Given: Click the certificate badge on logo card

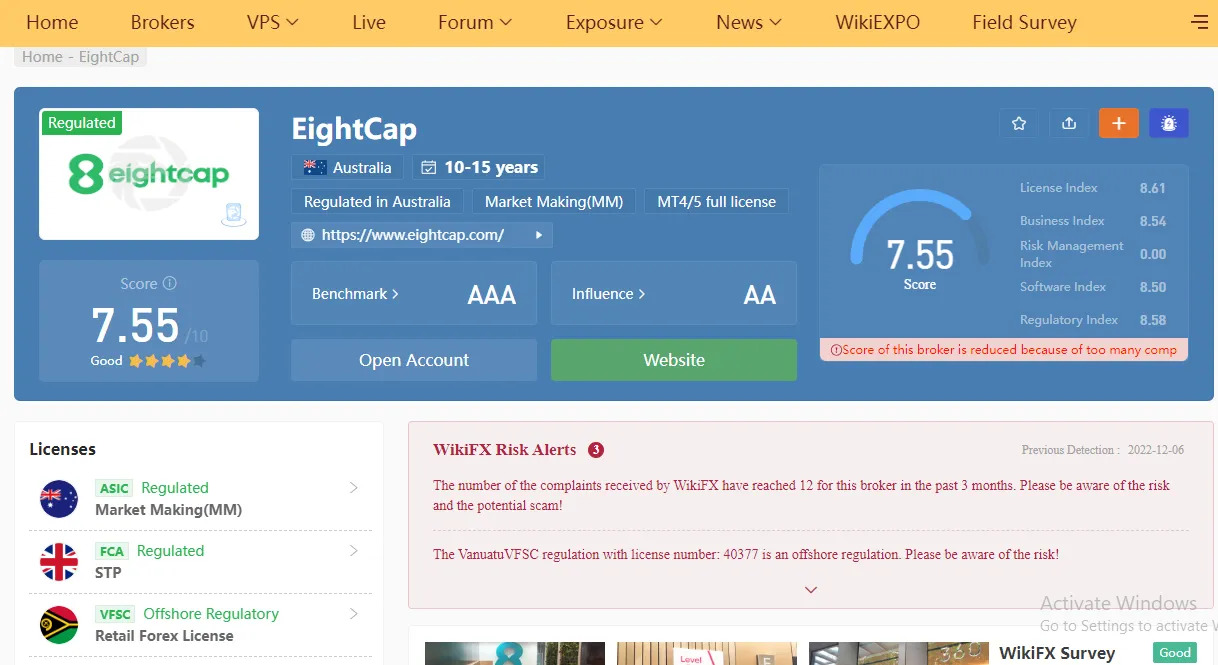Looking at the screenshot, I should tap(233, 214).
